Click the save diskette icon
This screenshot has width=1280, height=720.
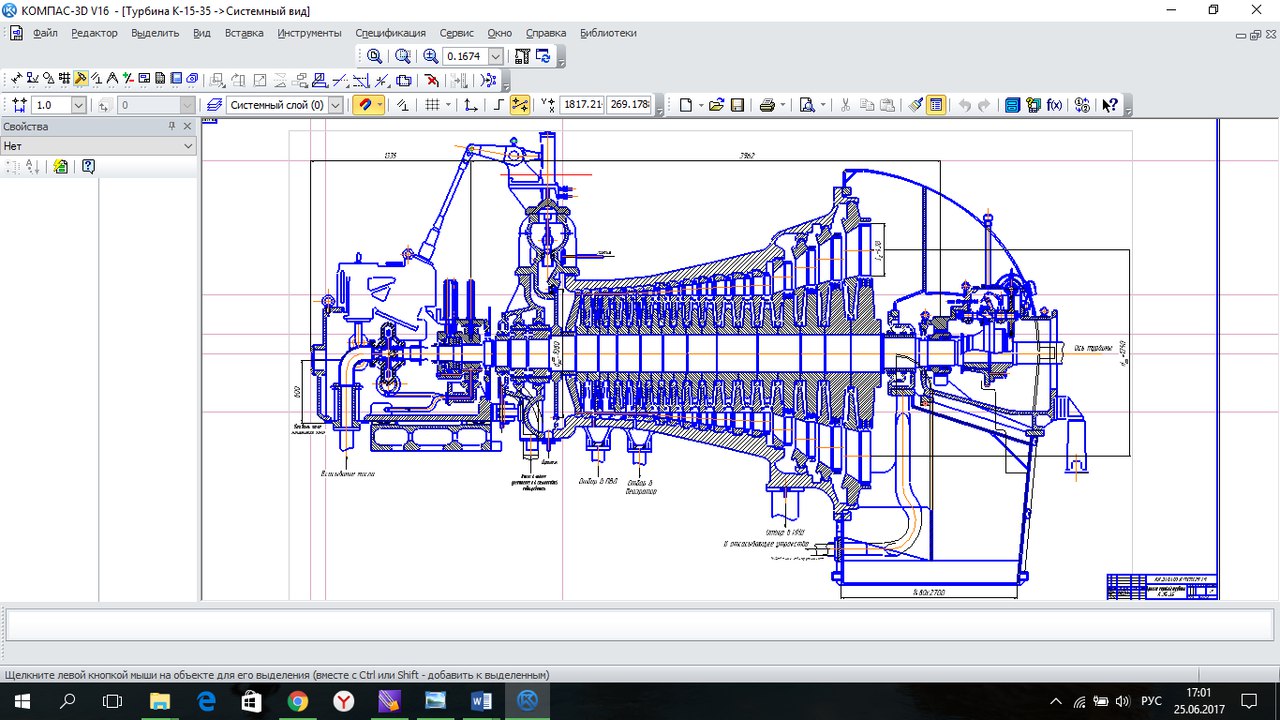737,105
